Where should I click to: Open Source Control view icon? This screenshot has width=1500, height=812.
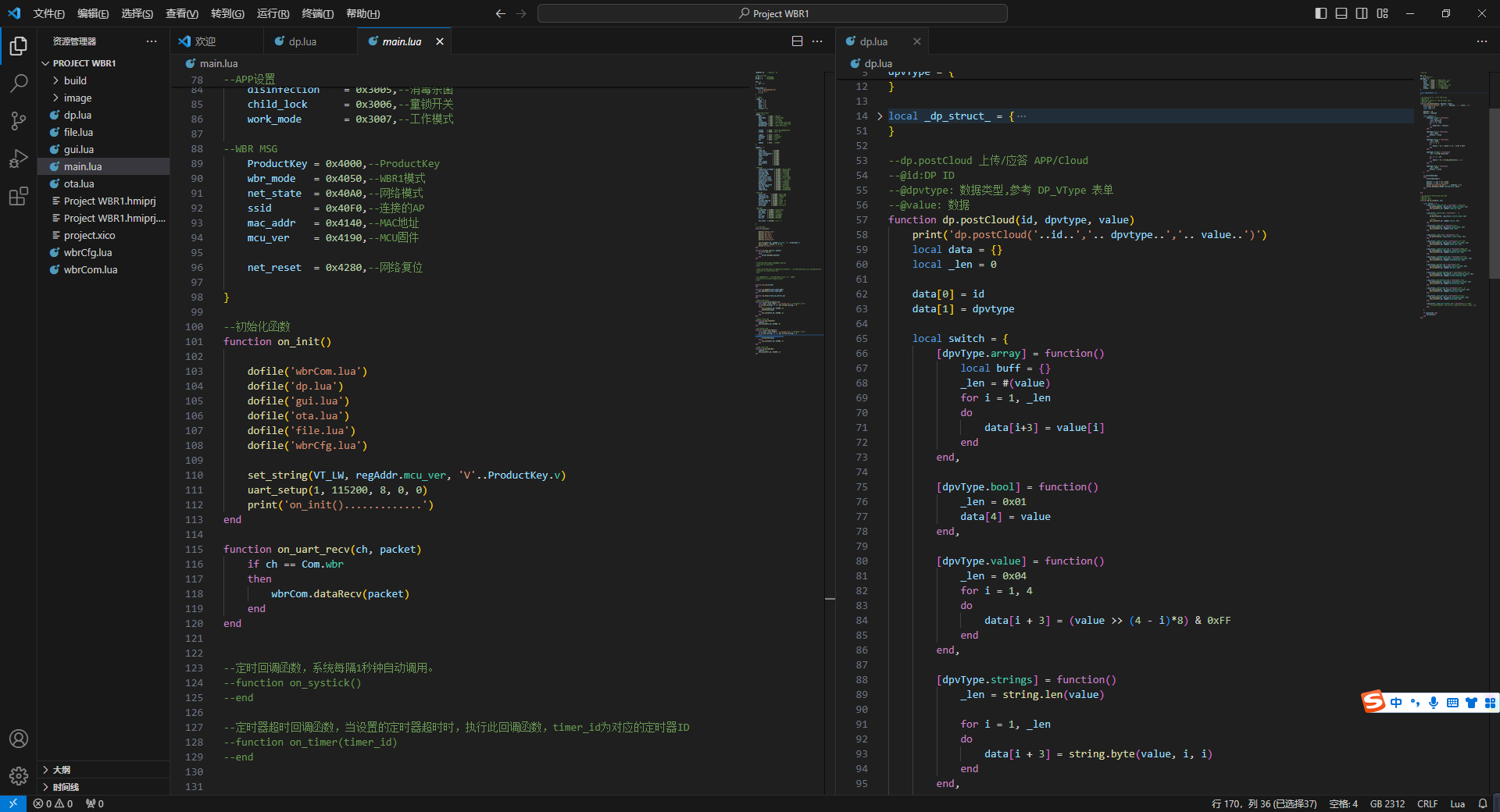click(19, 121)
